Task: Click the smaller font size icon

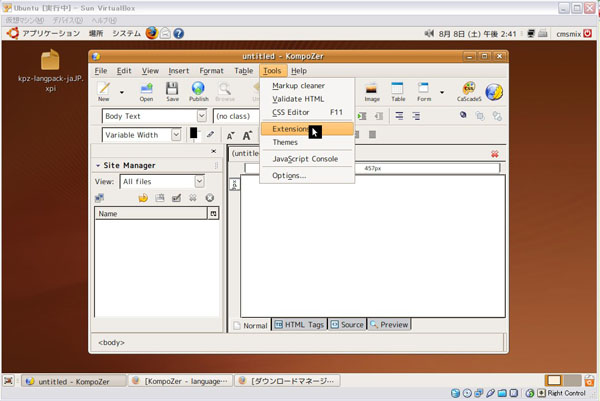Action: coord(230,135)
